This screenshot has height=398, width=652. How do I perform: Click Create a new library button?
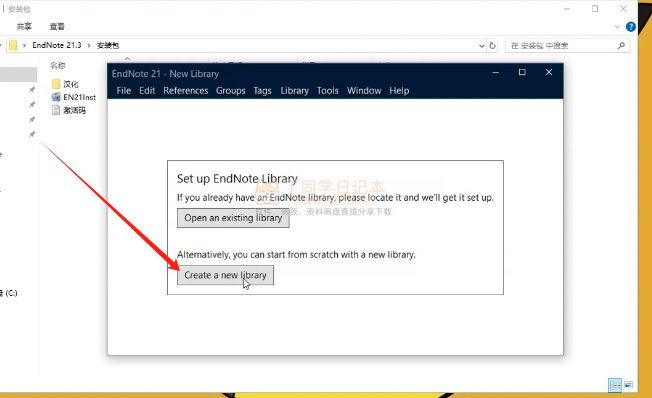225,275
